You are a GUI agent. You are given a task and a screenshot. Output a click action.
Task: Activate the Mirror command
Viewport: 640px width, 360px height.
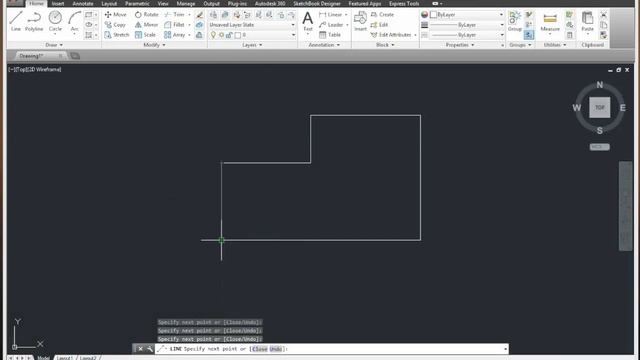(x=146, y=24)
